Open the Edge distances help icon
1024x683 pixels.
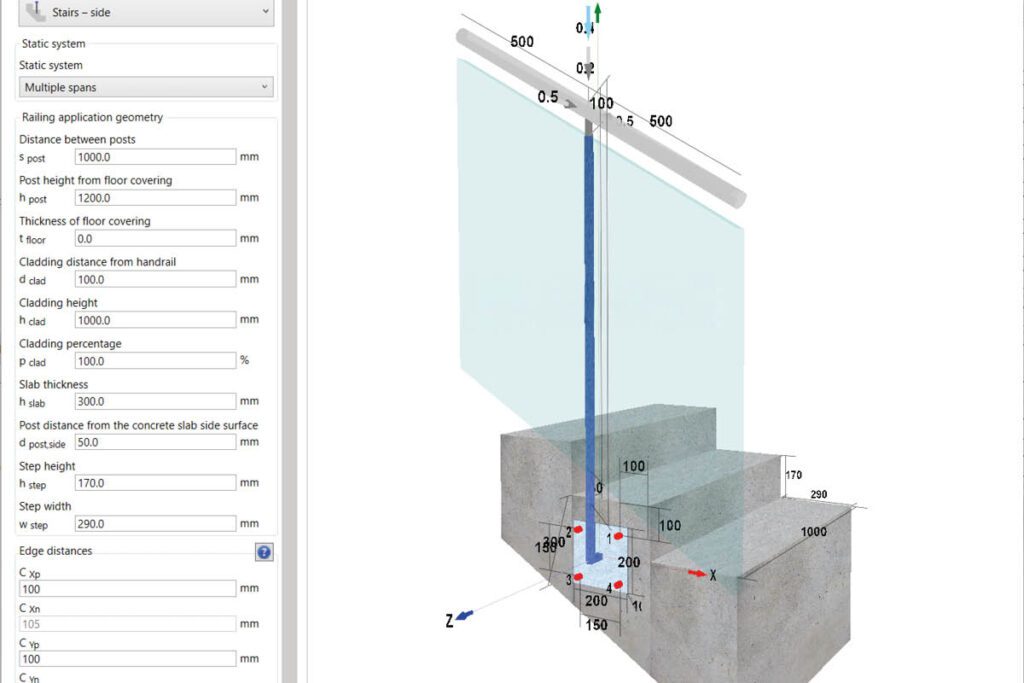point(264,552)
